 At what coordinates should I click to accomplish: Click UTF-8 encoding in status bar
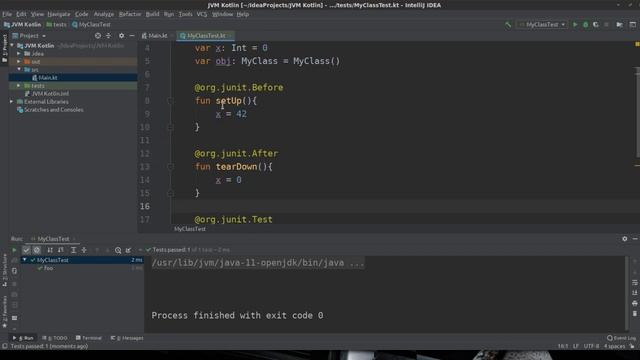591,346
